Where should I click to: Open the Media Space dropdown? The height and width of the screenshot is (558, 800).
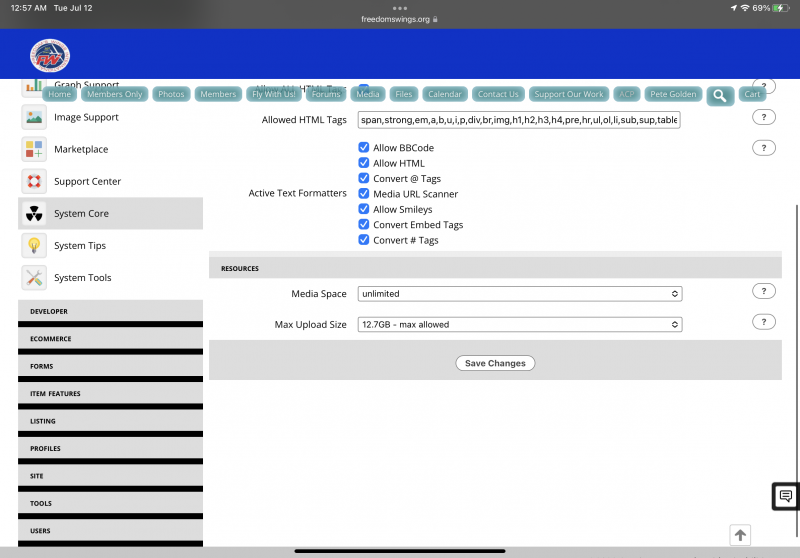click(520, 294)
